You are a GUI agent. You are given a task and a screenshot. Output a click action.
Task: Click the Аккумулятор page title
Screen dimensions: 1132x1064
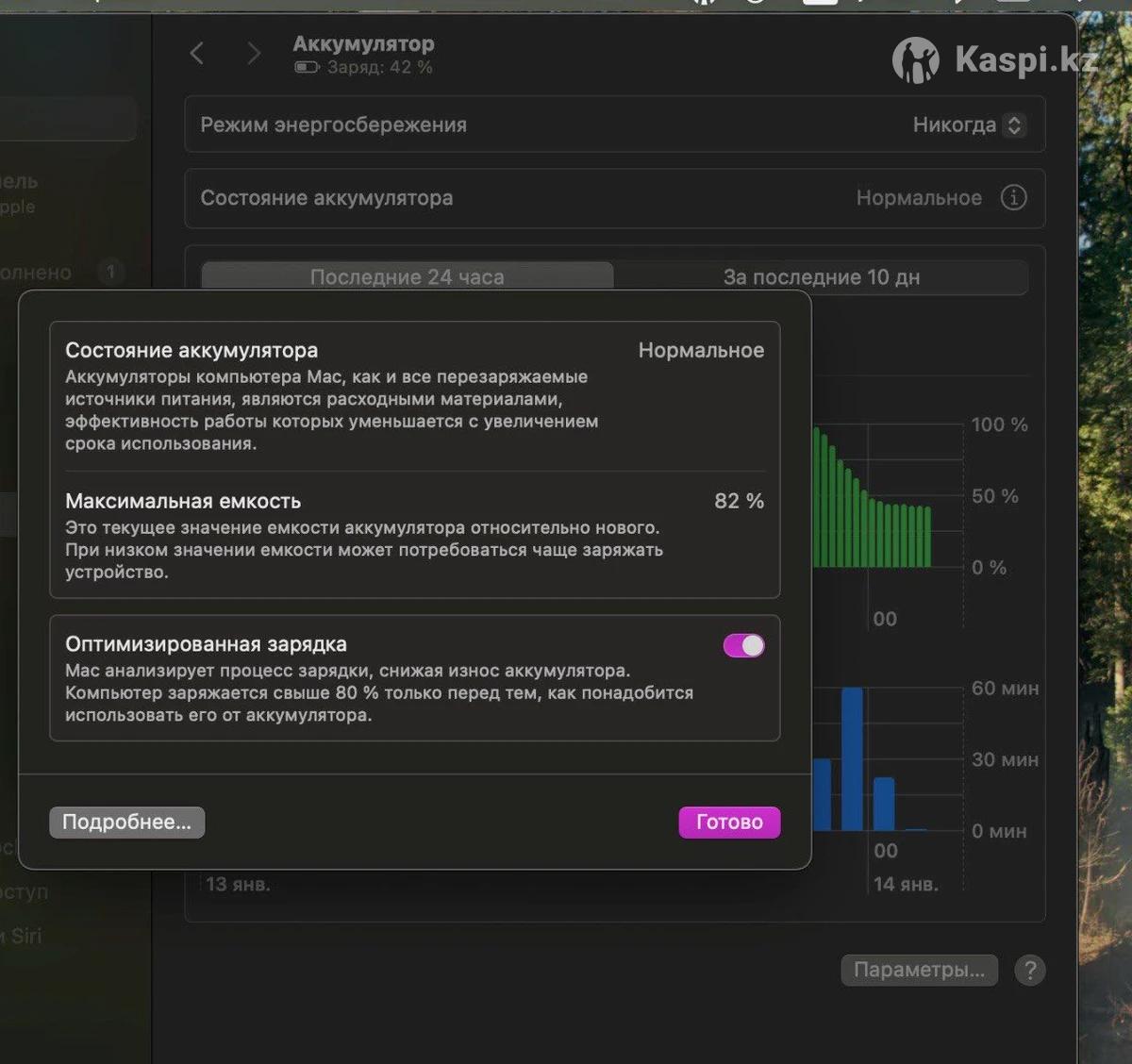click(363, 44)
